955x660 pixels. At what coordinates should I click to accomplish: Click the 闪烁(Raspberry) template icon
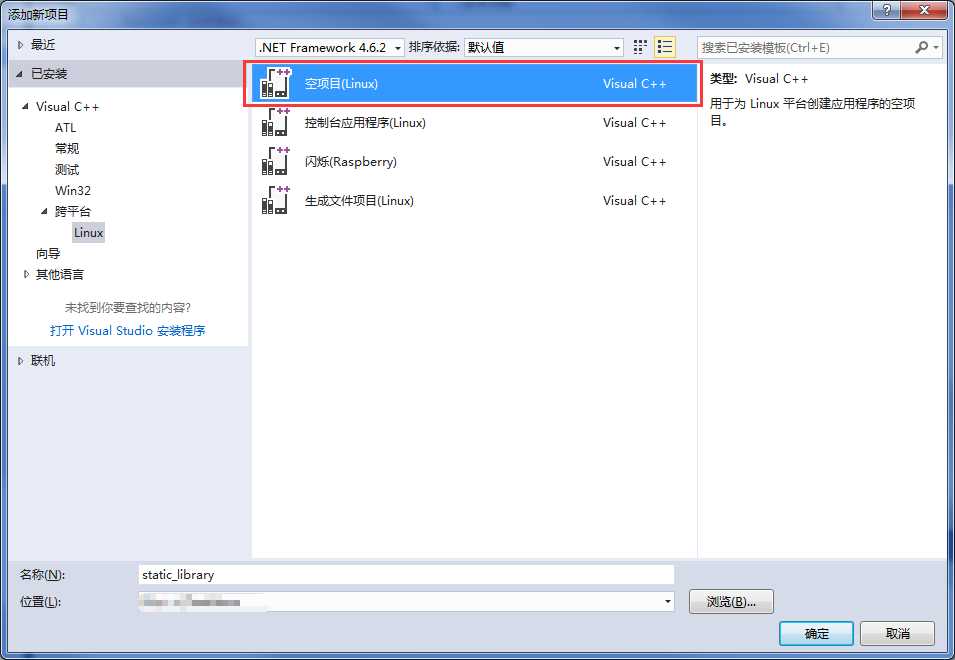click(275, 161)
